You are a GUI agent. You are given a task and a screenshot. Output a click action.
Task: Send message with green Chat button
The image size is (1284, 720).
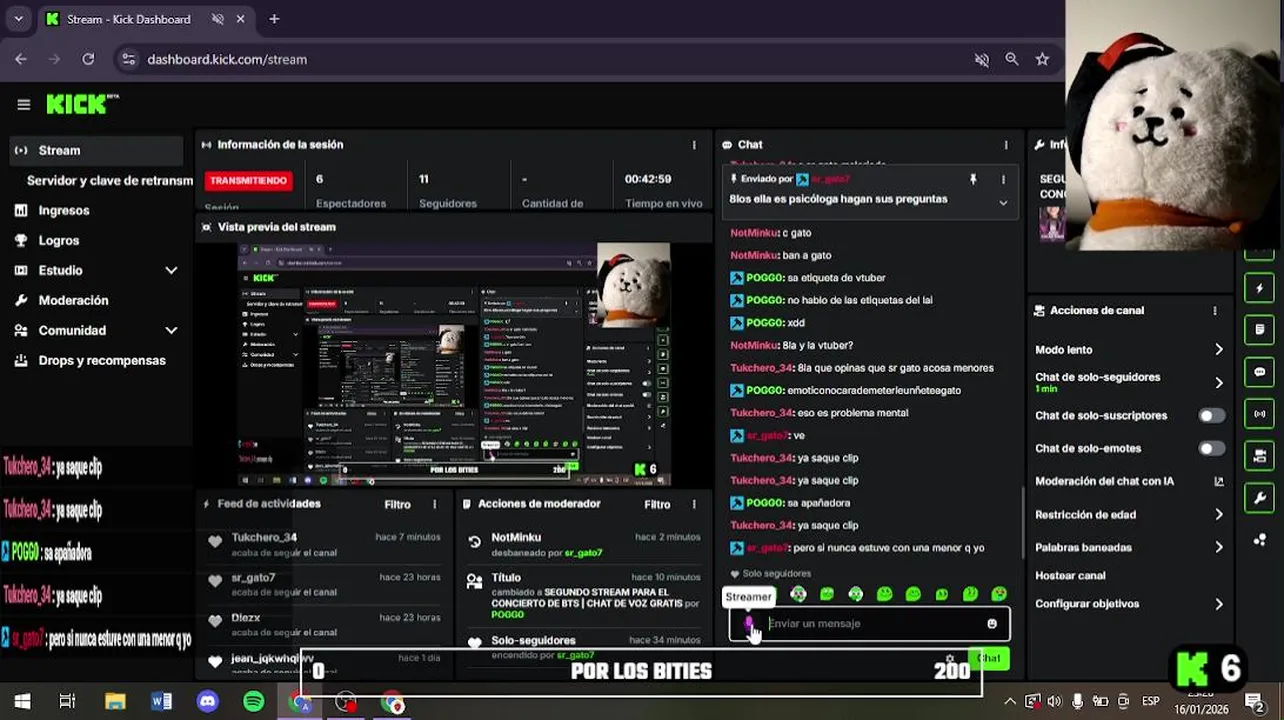[989, 658]
